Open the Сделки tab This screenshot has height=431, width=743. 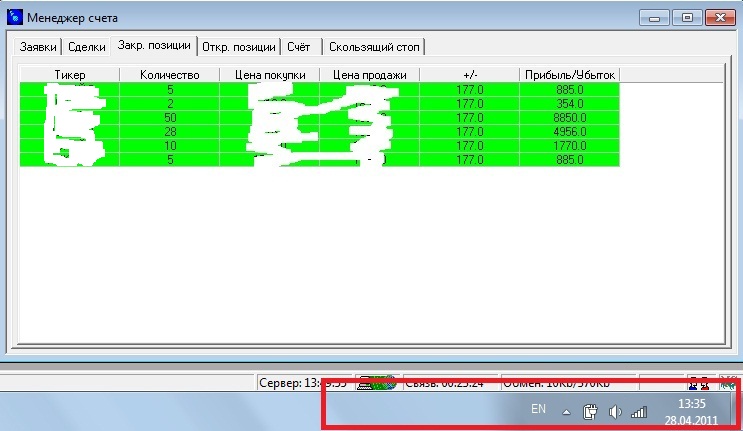tap(87, 47)
